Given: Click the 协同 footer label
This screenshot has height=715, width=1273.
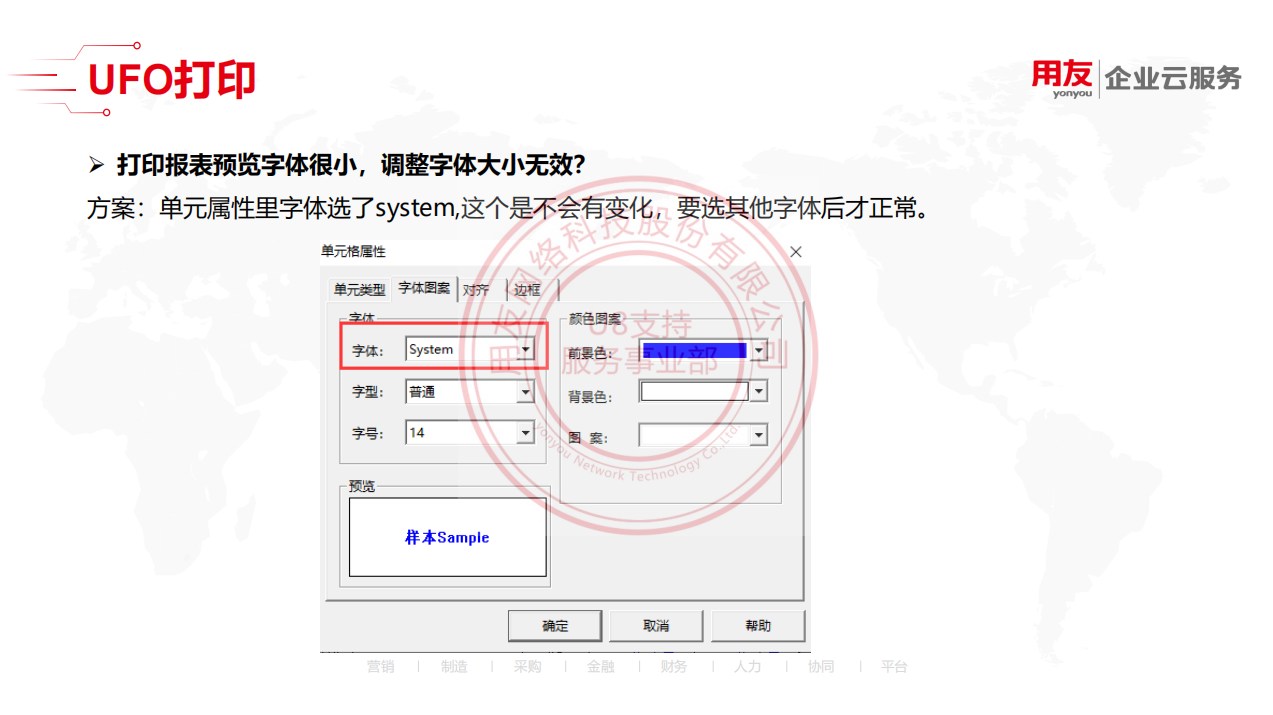Looking at the screenshot, I should point(821,666).
